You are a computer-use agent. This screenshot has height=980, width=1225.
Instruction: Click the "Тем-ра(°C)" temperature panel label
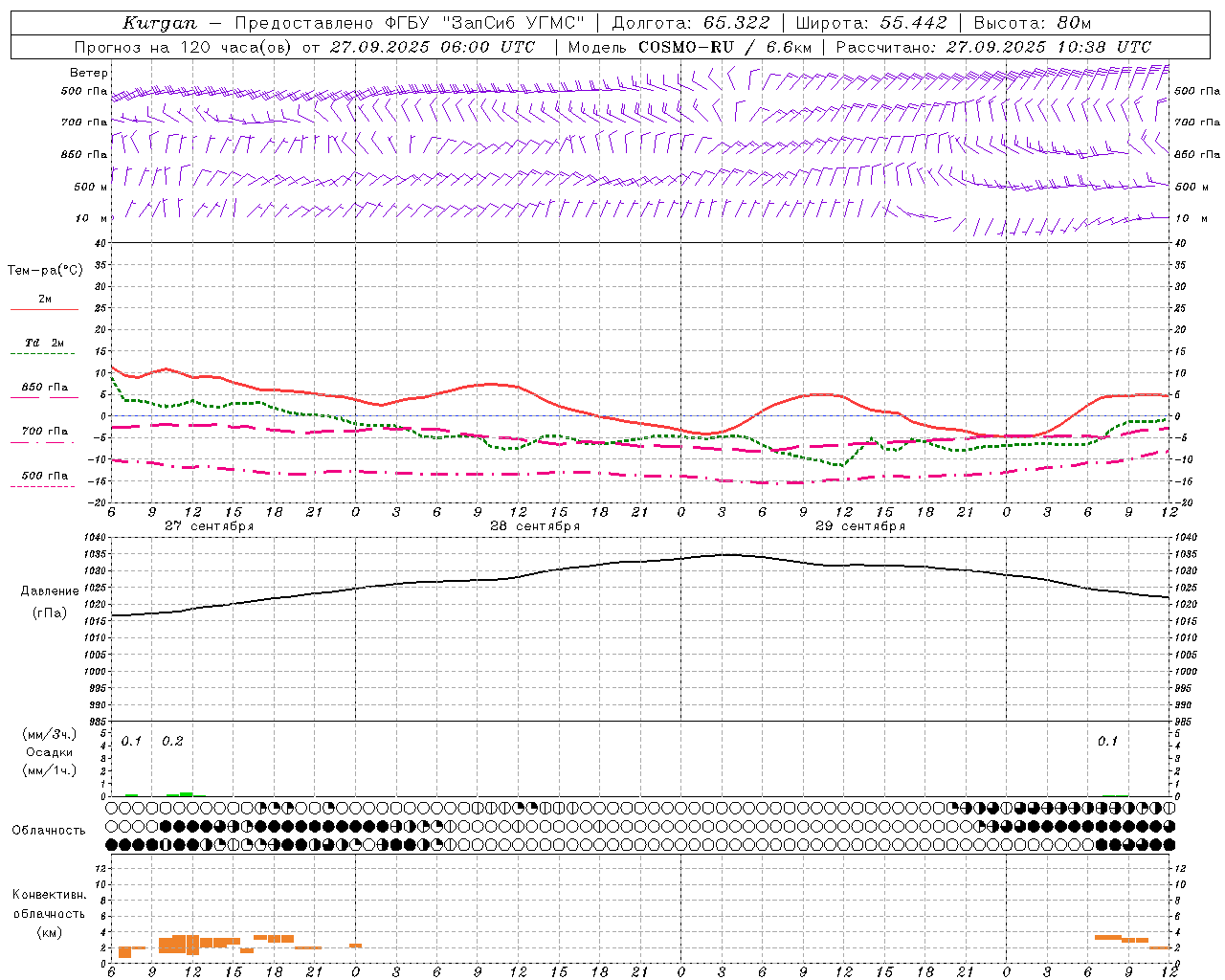pos(45,271)
